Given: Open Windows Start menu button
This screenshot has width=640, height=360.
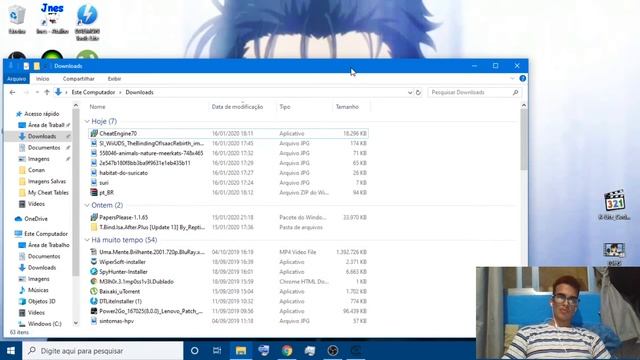Looking at the screenshot, I should point(11,351).
